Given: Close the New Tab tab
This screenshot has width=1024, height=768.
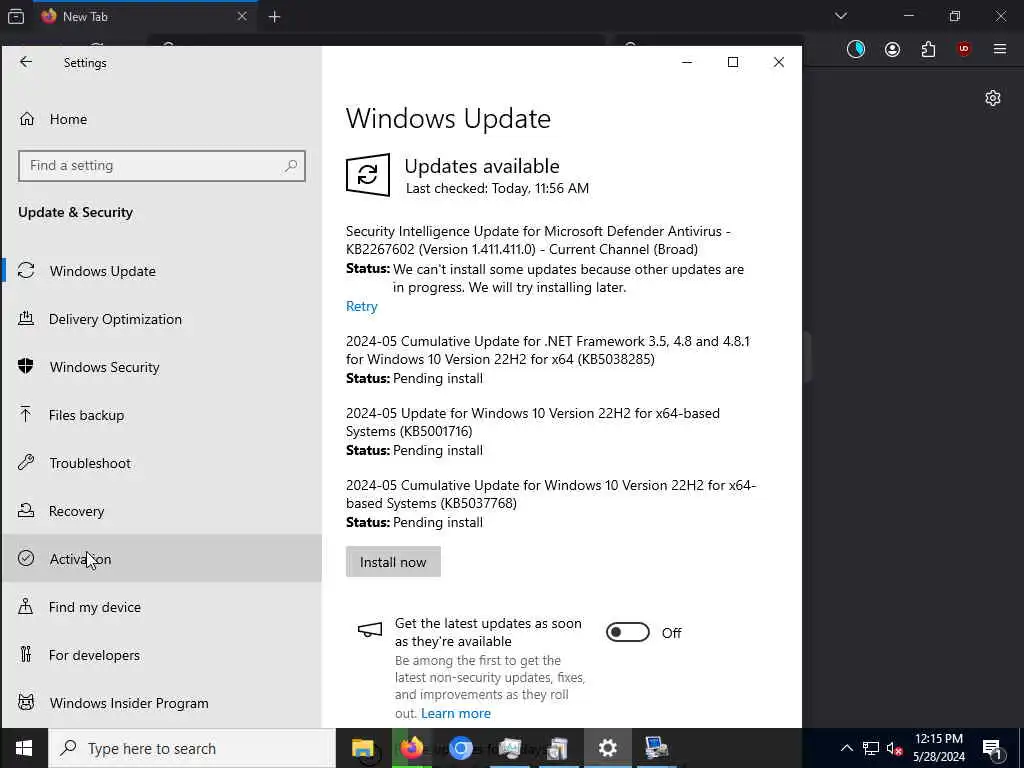Looking at the screenshot, I should pyautogui.click(x=242, y=16).
